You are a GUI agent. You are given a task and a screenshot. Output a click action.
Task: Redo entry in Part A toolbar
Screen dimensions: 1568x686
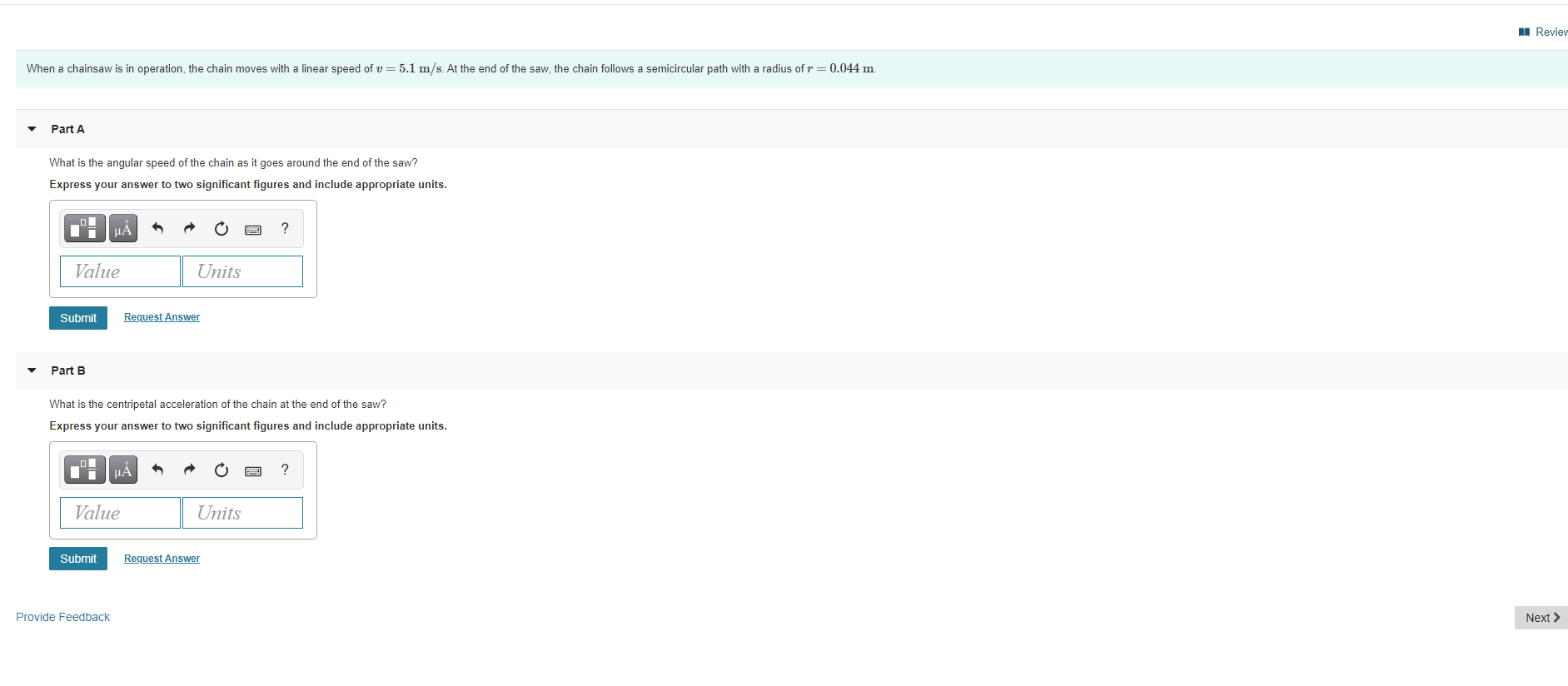(x=190, y=228)
